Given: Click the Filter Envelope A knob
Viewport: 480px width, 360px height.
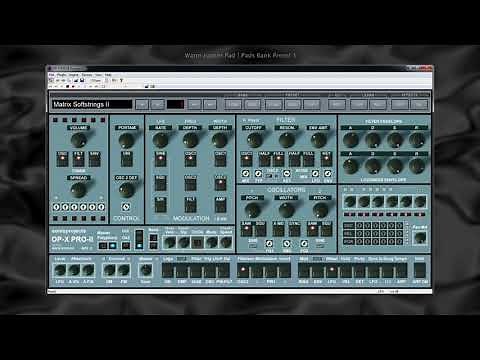Looking at the screenshot, I should click(x=351, y=140).
